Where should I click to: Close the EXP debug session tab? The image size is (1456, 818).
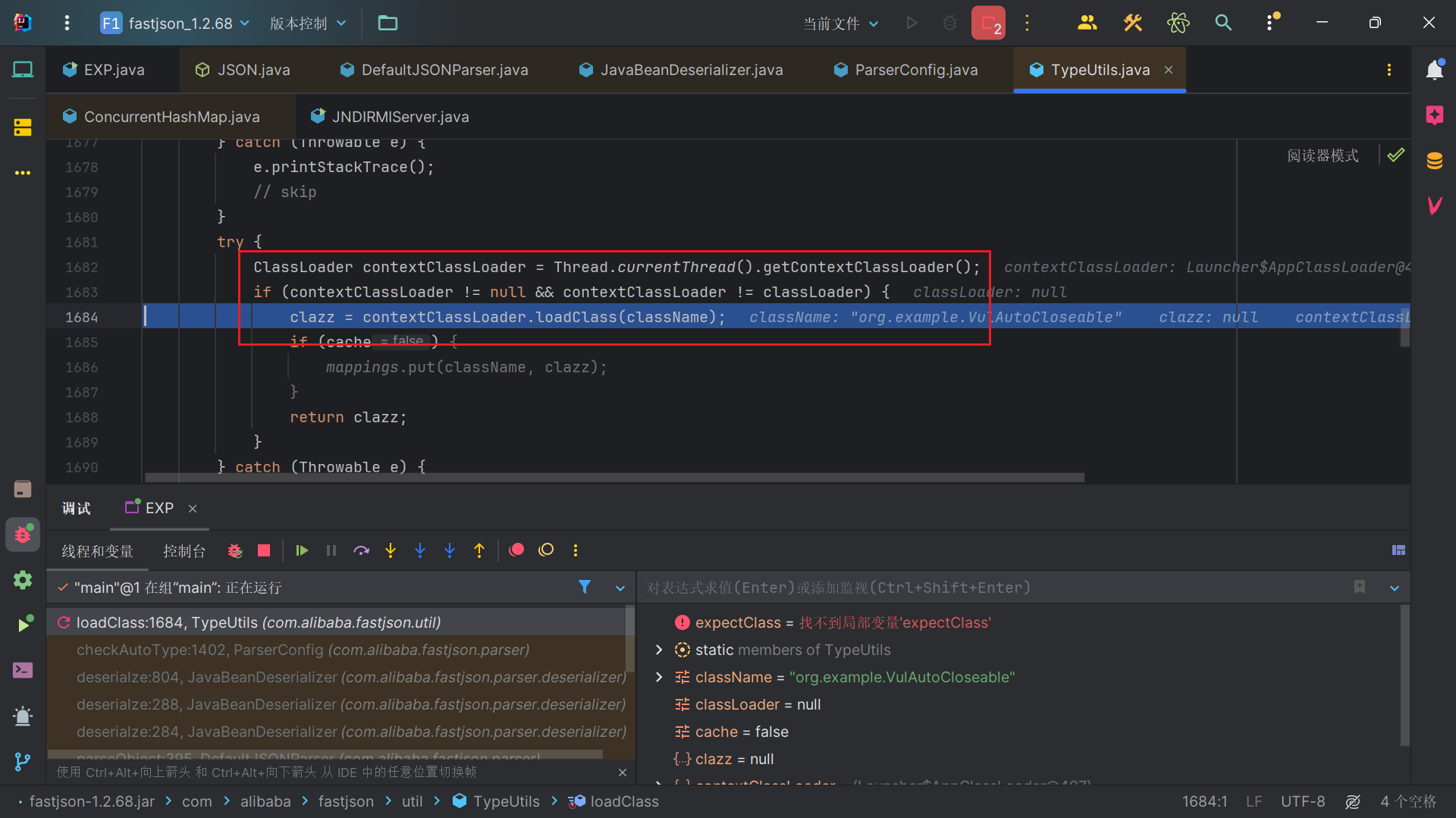pos(193,508)
